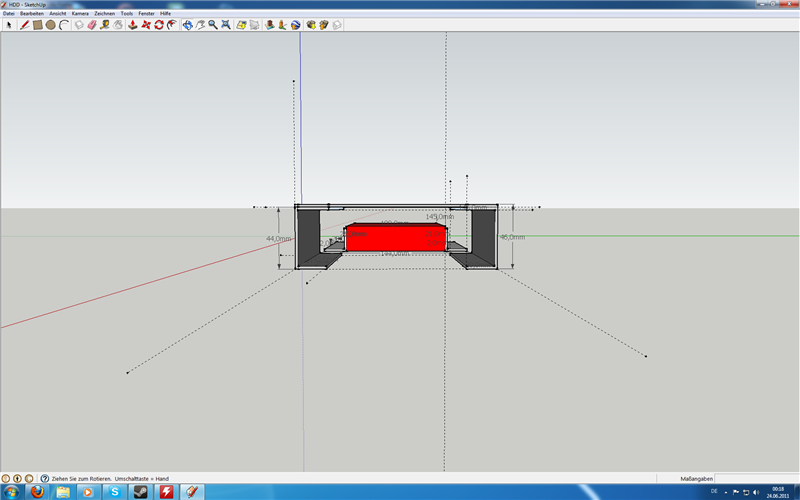800x500 pixels.
Task: Click the 145,0mm dimension label
Action: point(440,216)
